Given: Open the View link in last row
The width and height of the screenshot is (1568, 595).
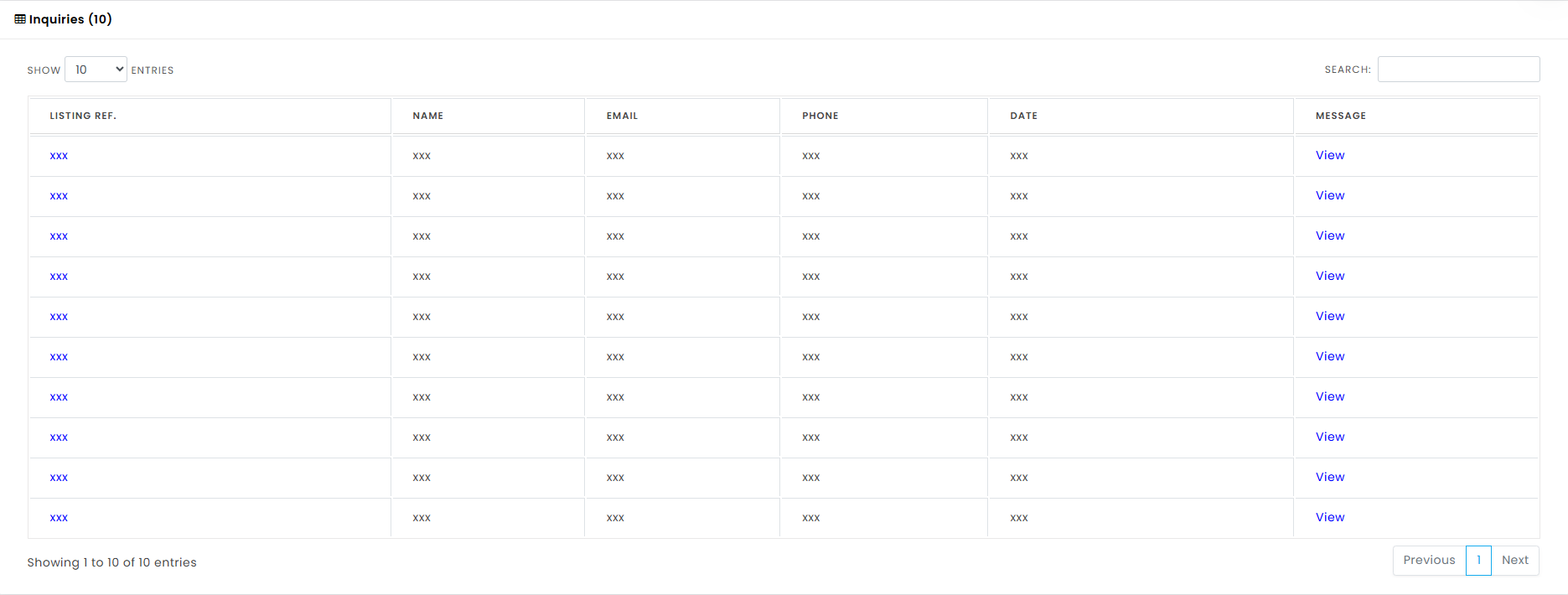Looking at the screenshot, I should [1330, 517].
